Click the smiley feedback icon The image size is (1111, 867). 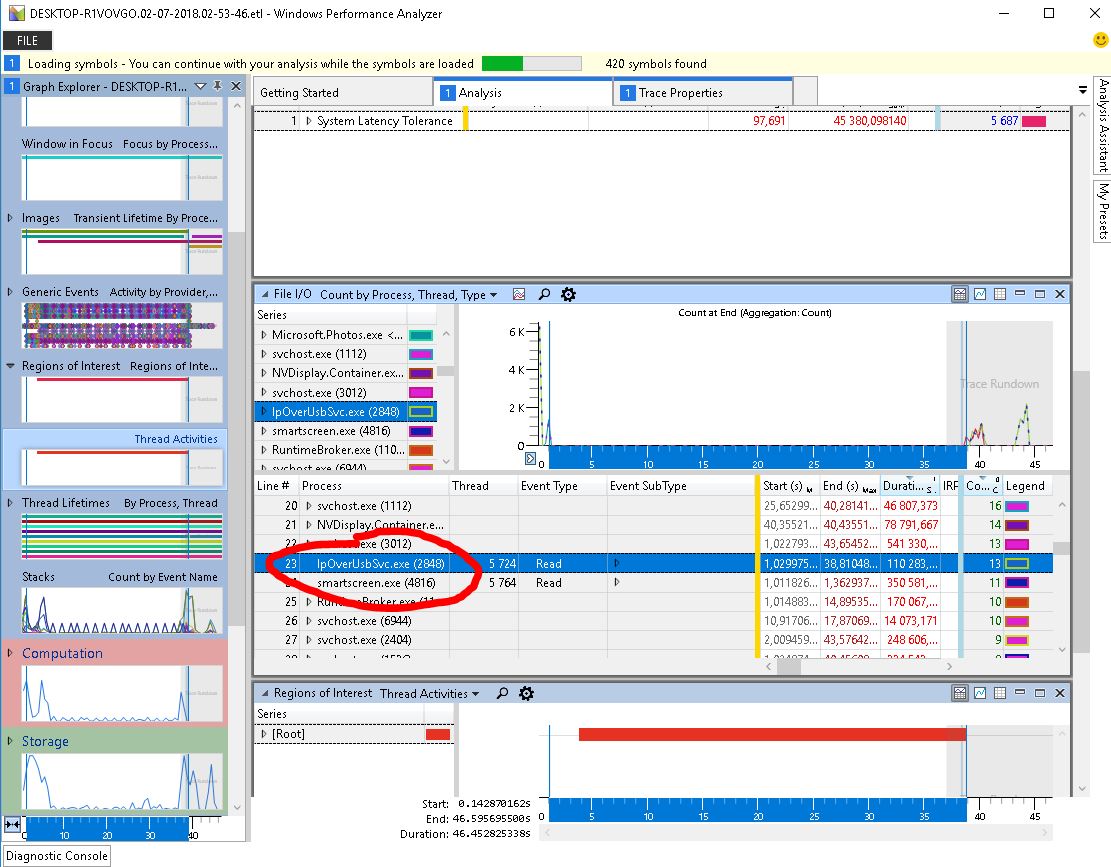click(x=1100, y=40)
